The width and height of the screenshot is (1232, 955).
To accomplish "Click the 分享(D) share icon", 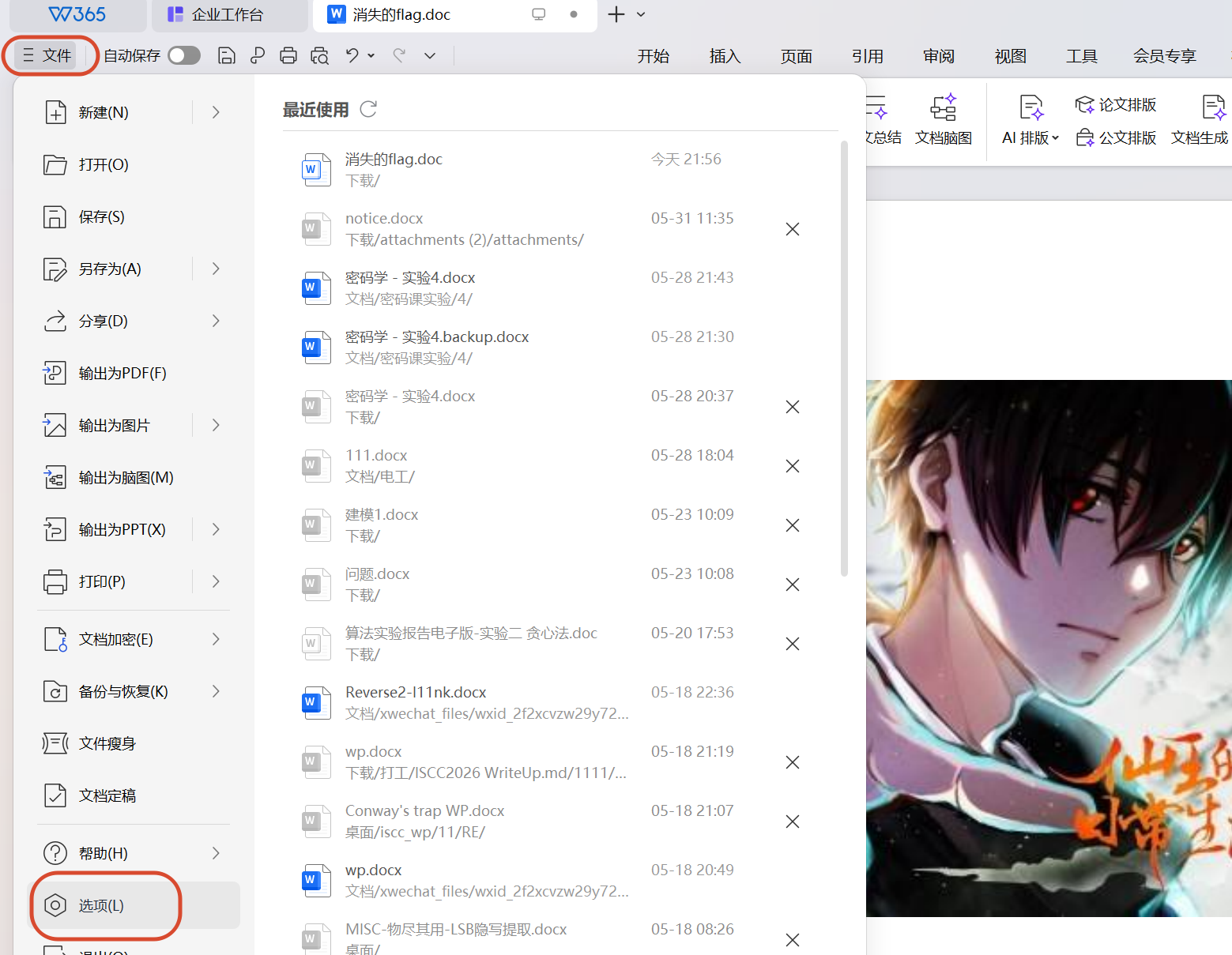I will point(55,321).
